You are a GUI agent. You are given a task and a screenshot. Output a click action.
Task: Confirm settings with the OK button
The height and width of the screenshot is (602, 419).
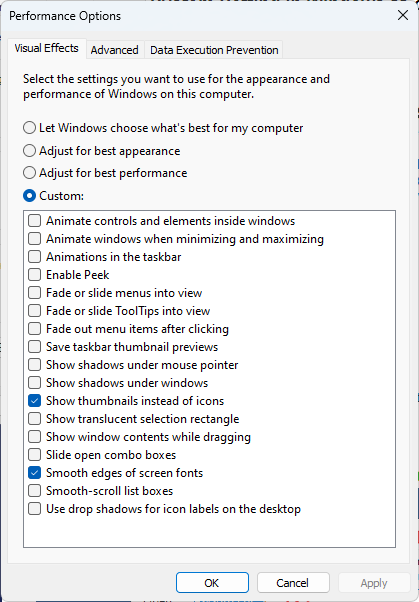pos(212,583)
